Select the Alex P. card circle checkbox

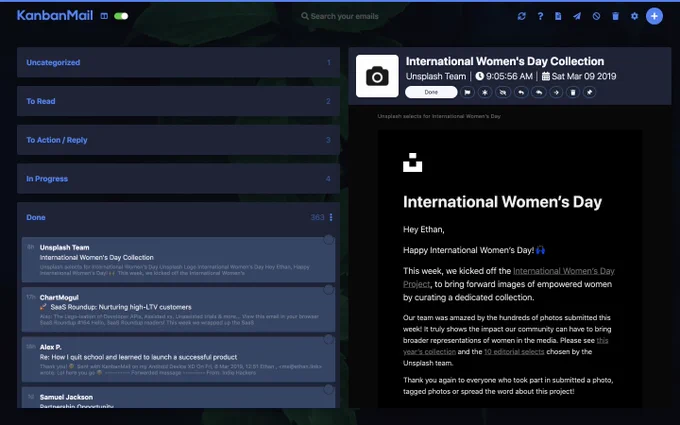pos(329,339)
